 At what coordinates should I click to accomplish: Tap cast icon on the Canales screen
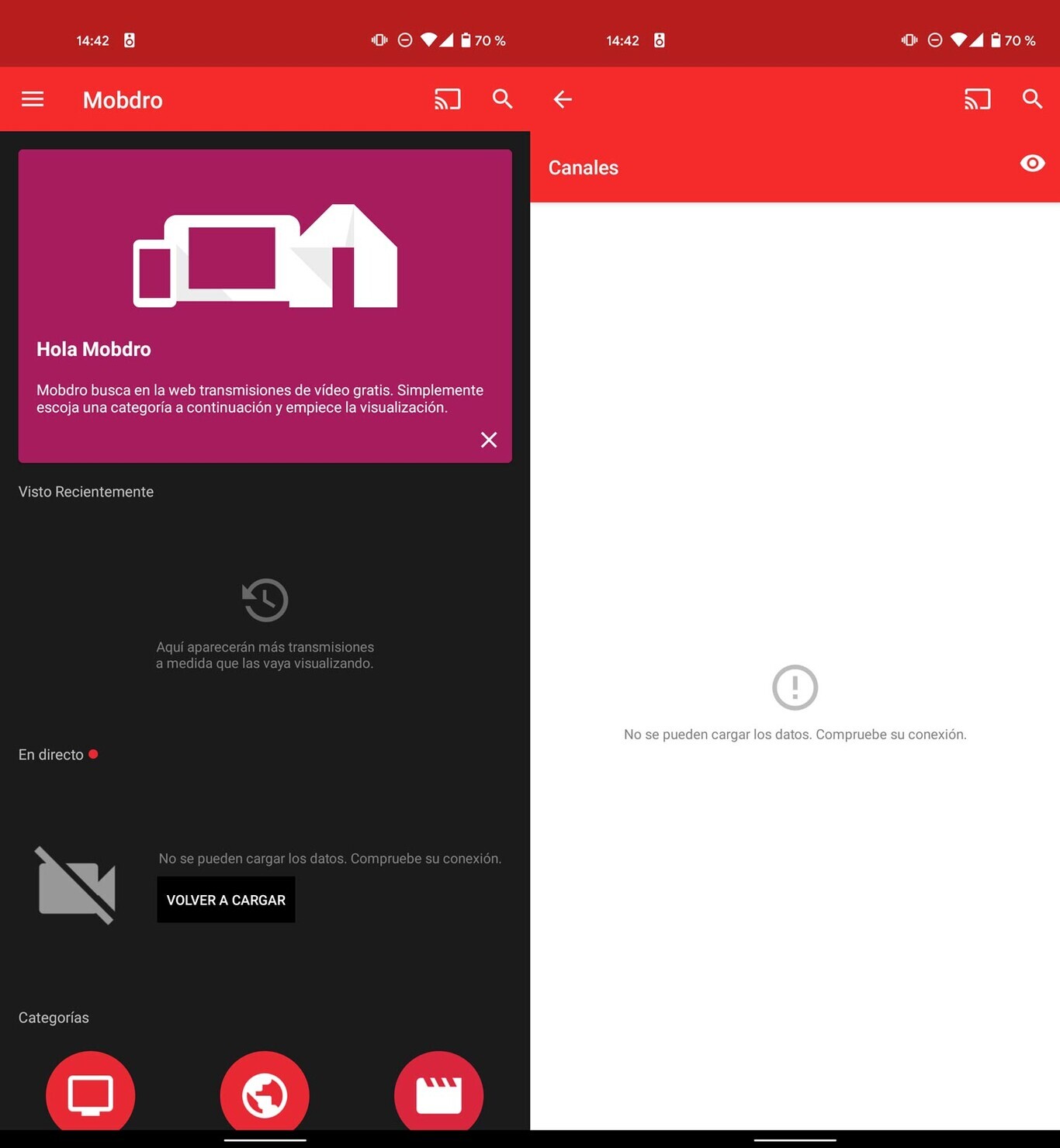pos(977,99)
